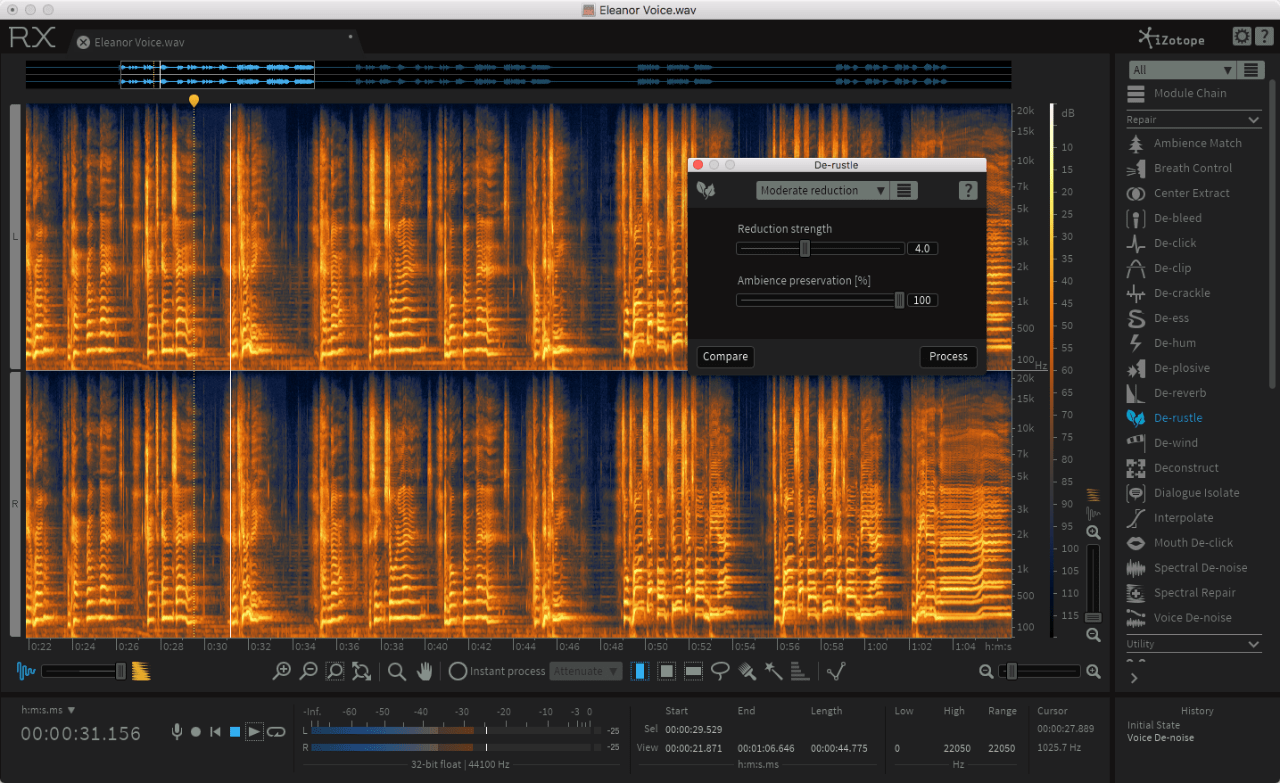This screenshot has width=1280, height=783.
Task: Start recording with the microphone icon
Action: [177, 732]
